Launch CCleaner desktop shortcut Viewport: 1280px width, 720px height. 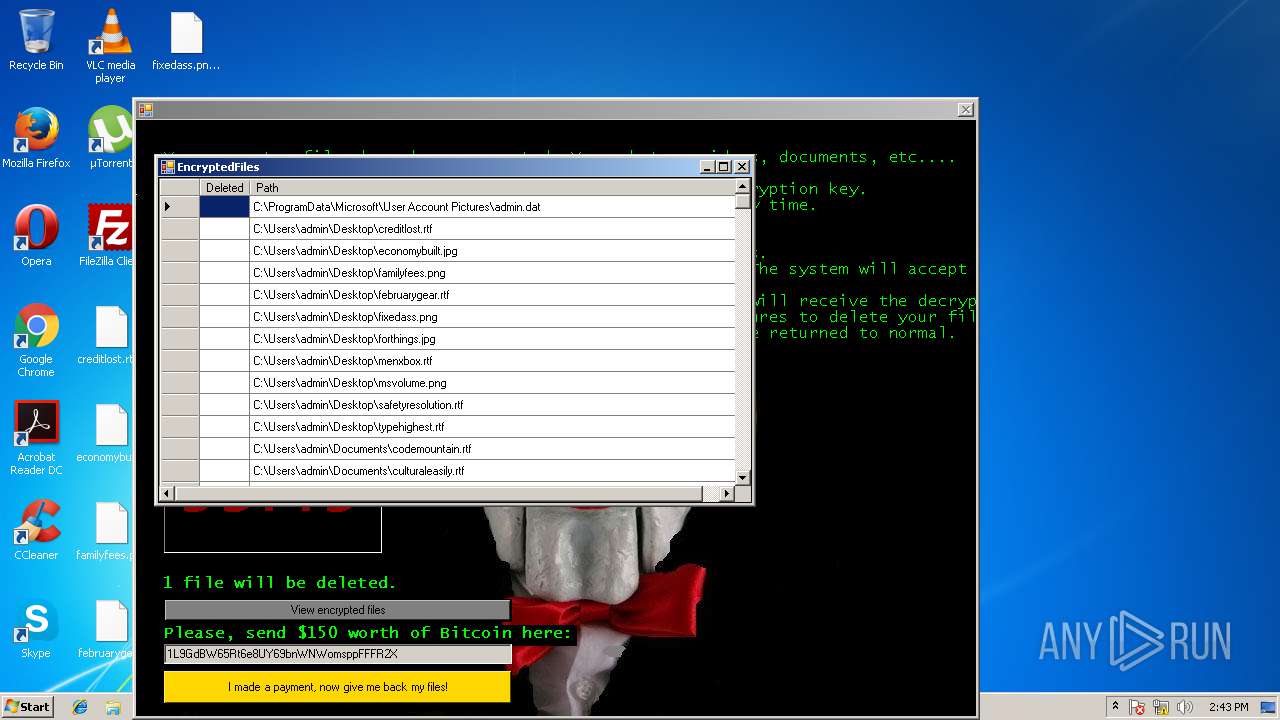click(36, 530)
